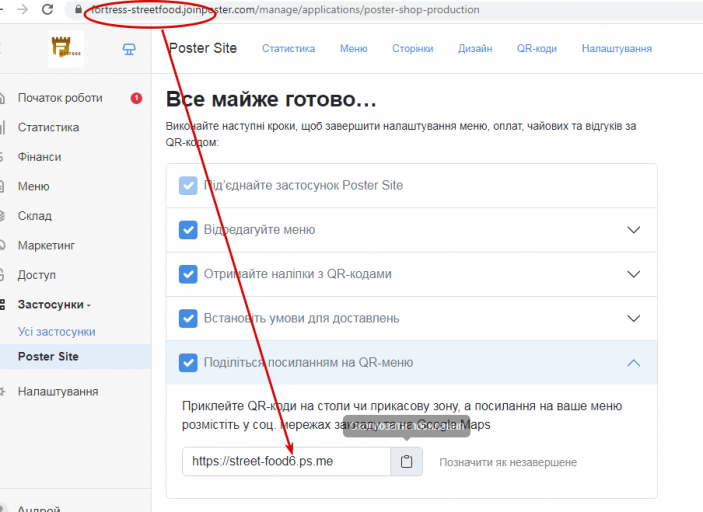The image size is (703, 512).
Task: Switch to the Дизайн tab
Action: click(475, 48)
